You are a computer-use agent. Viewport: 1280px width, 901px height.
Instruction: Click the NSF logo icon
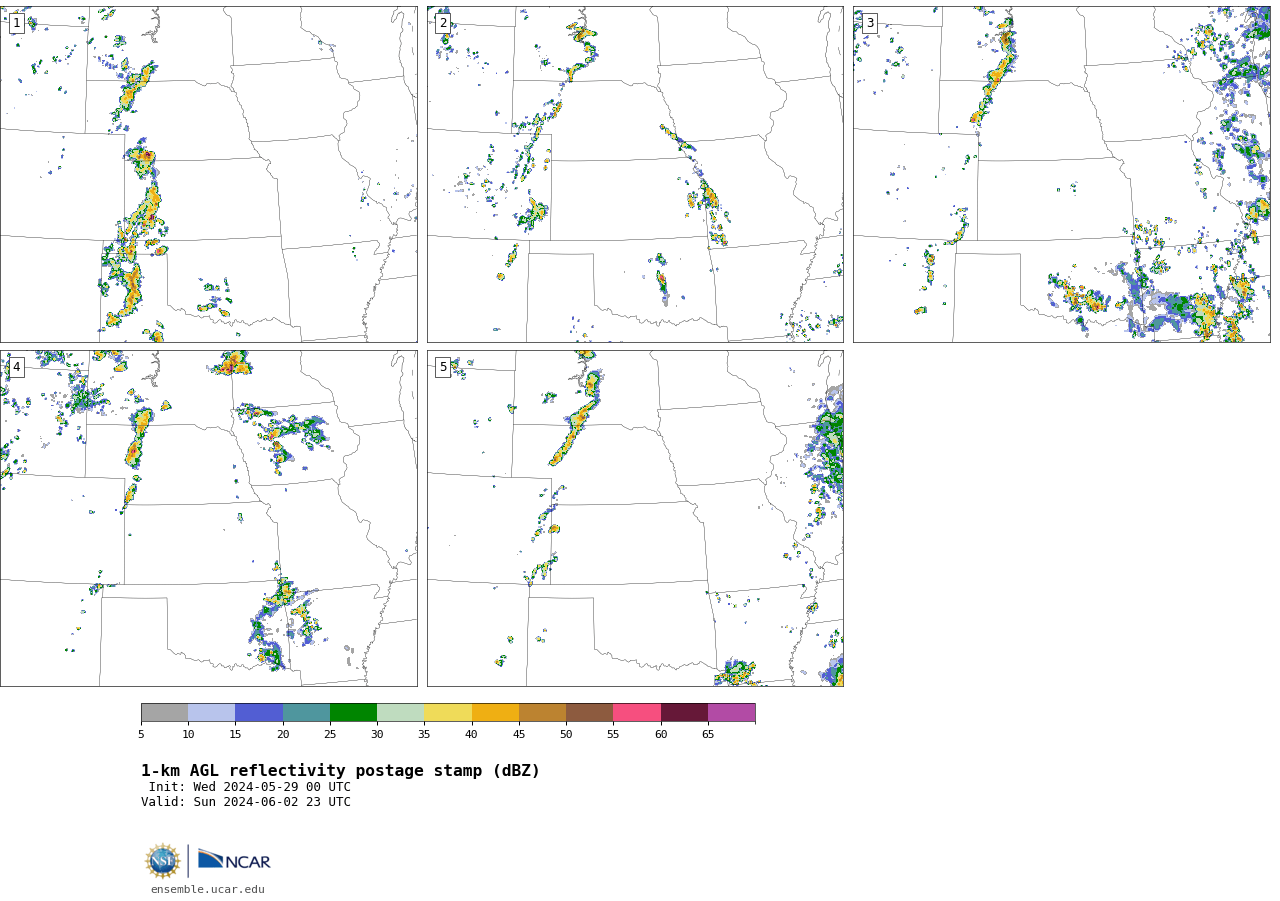tap(163, 861)
